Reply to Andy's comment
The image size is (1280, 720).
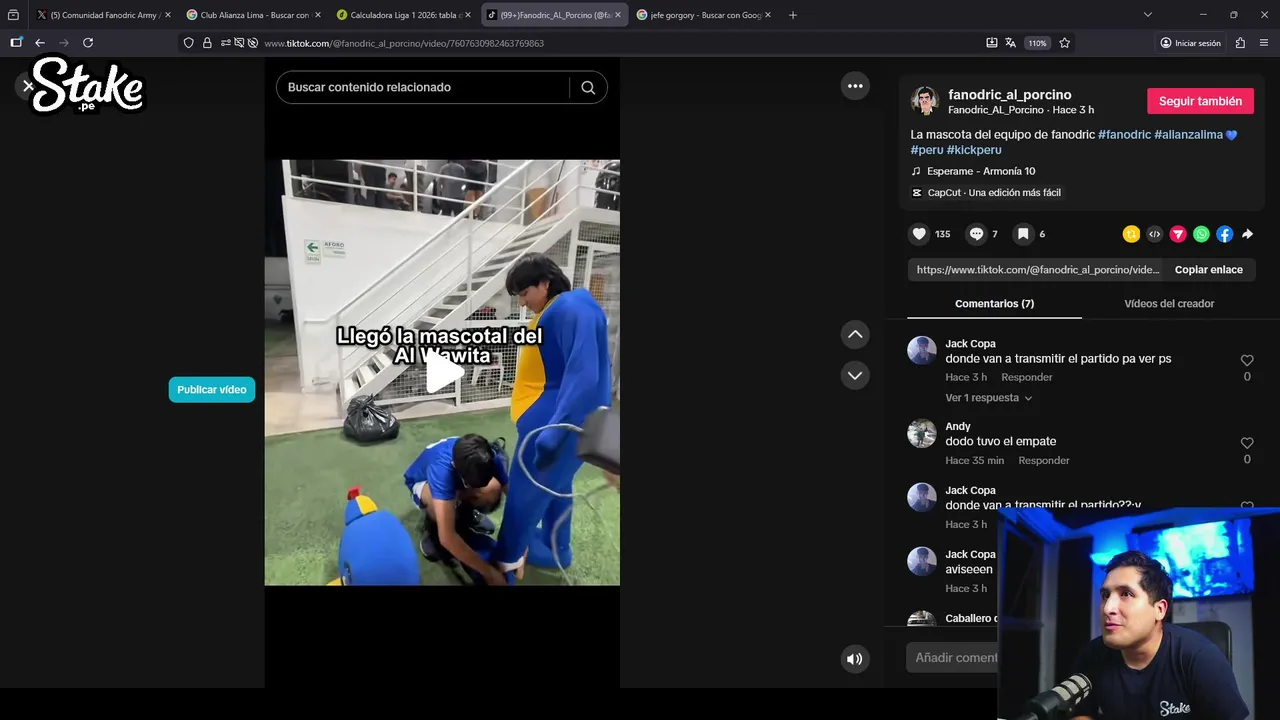pos(1044,461)
